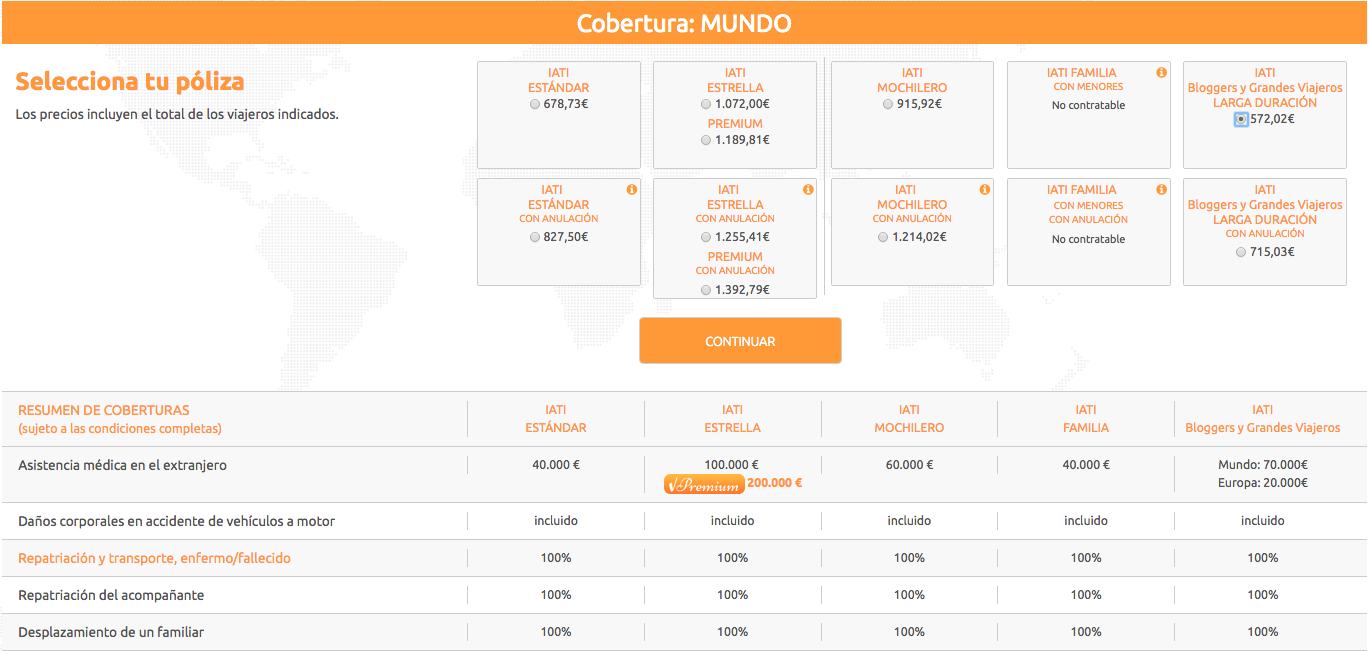The height and width of the screenshot is (651, 1368).
Task: Choose Bloggers con anulación 715,03€ option
Action: coord(1241,252)
